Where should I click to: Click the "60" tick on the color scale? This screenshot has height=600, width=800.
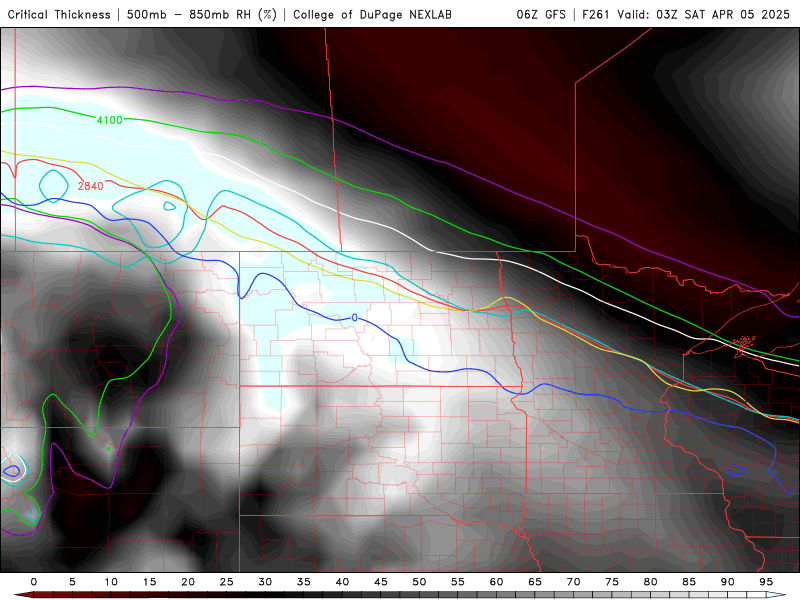pos(496,582)
